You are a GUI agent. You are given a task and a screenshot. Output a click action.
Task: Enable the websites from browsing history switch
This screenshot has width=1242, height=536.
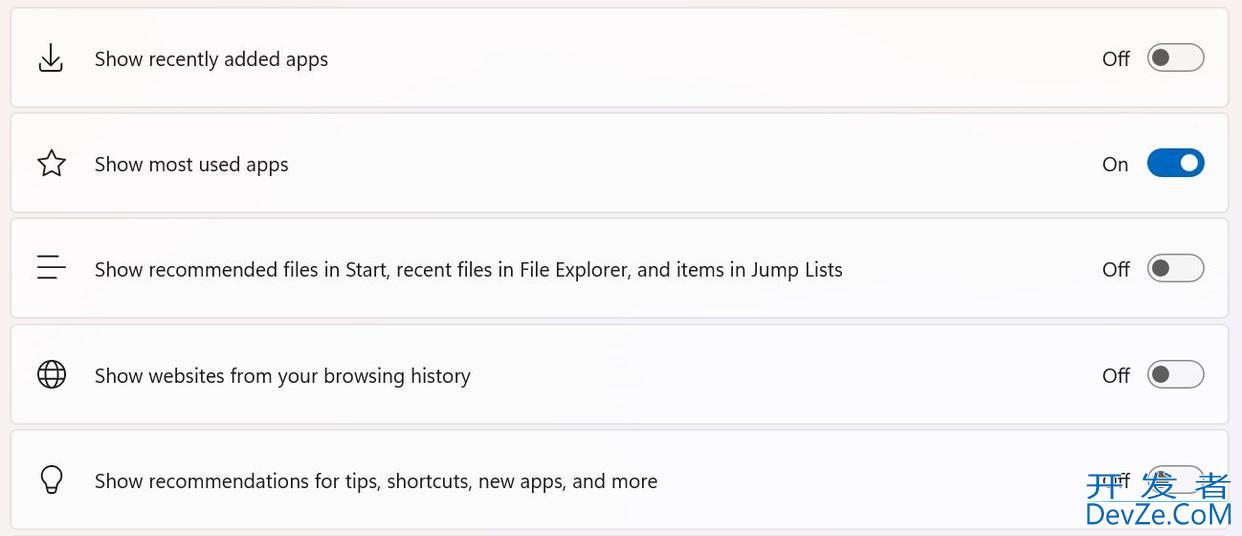tap(1175, 374)
